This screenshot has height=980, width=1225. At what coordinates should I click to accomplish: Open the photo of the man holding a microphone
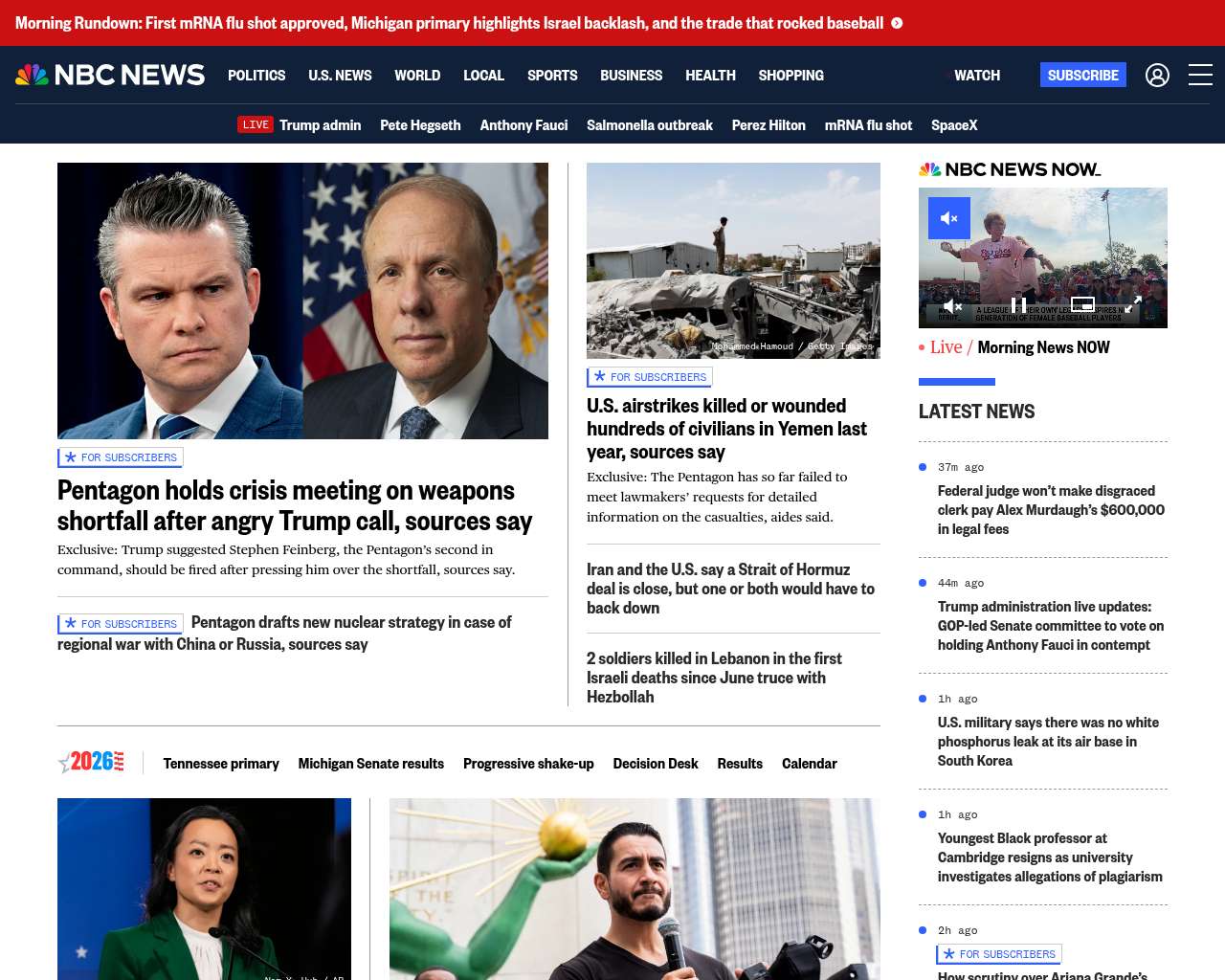coord(635,889)
